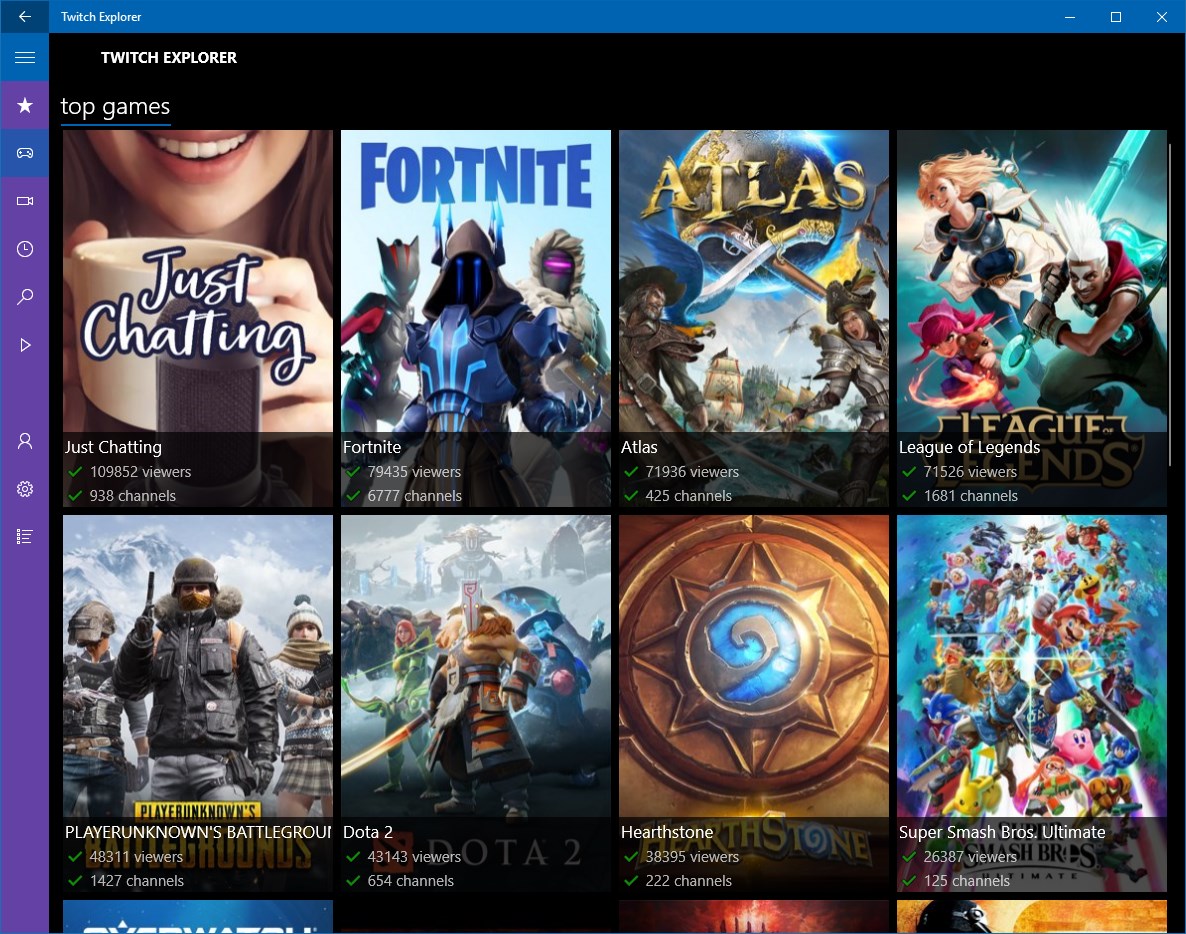This screenshot has width=1186, height=934.
Task: Click '109852 viewers' under Just Chatting
Action: [140, 472]
